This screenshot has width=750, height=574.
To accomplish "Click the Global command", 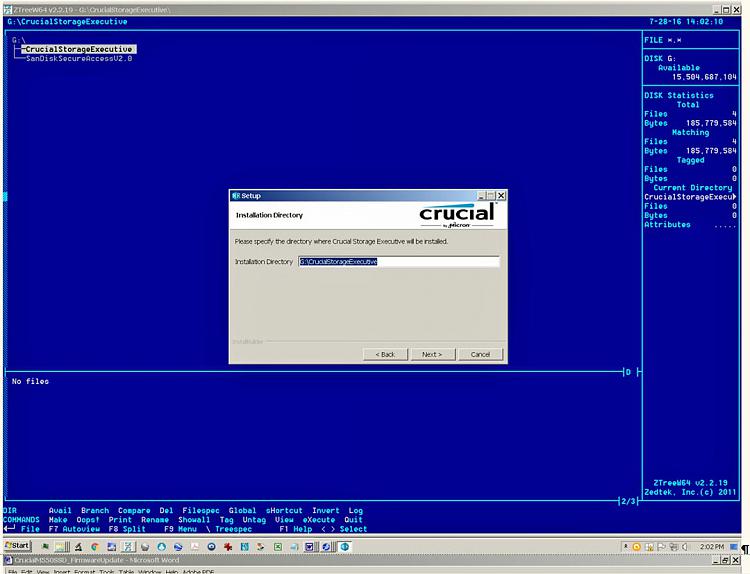I will click(243, 510).
